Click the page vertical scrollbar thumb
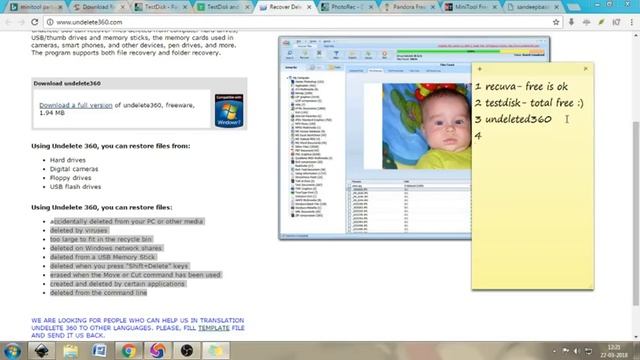The image size is (640, 360). tap(636, 212)
